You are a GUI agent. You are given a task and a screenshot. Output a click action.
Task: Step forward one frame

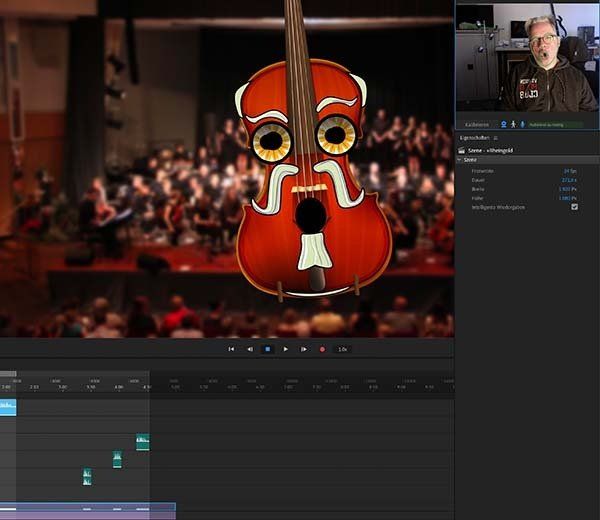[x=304, y=349]
